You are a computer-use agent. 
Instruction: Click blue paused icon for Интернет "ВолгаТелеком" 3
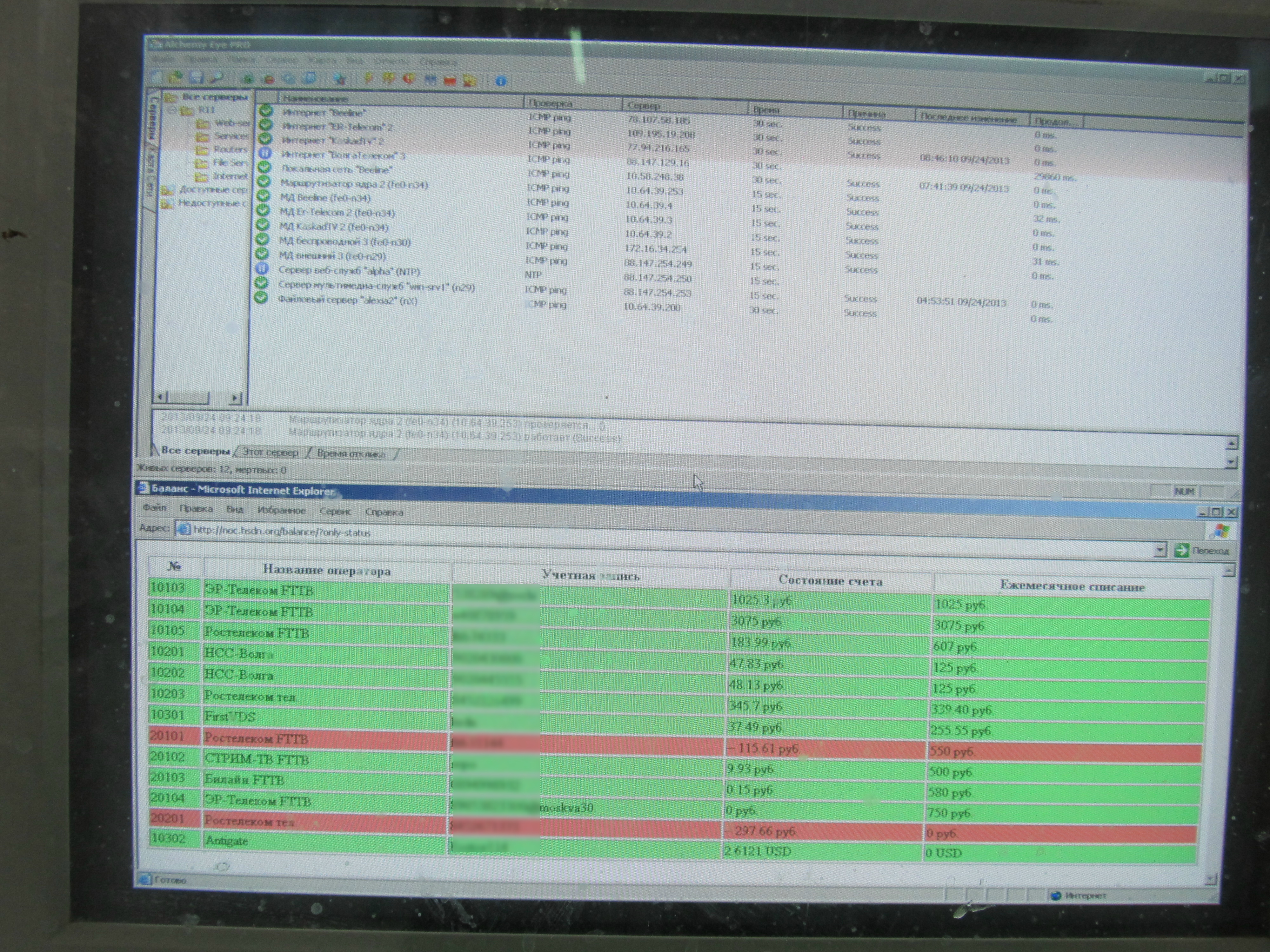pos(265,153)
